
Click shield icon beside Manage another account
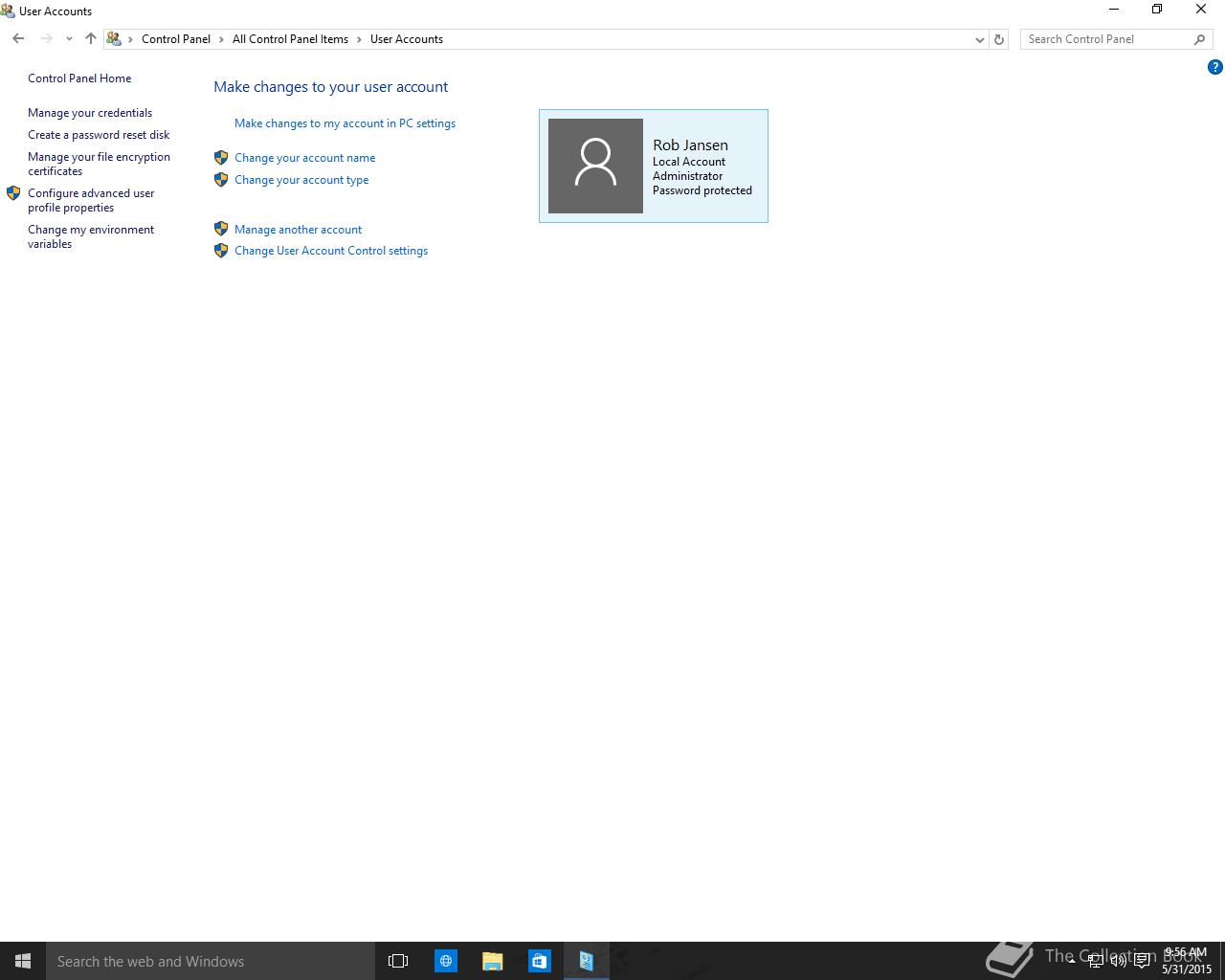221,230
